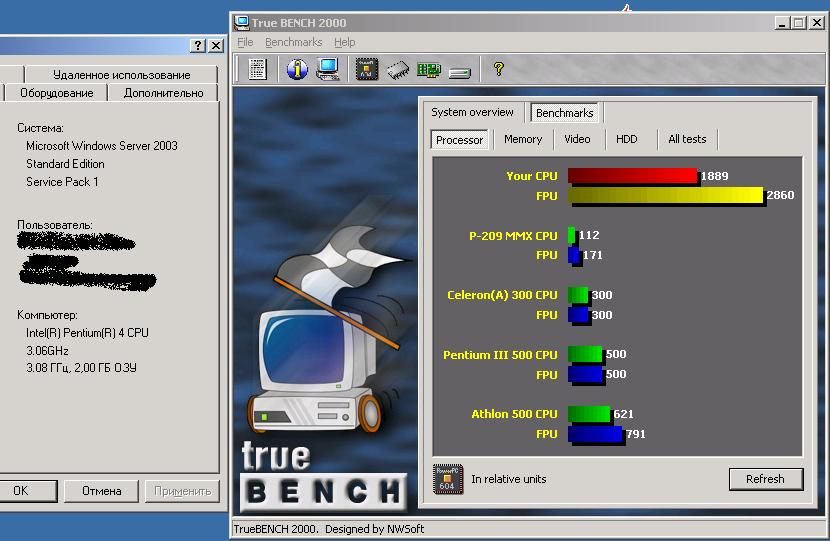Image resolution: width=830 pixels, height=541 pixels.
Task: Open the All tests tab
Action: [686, 139]
